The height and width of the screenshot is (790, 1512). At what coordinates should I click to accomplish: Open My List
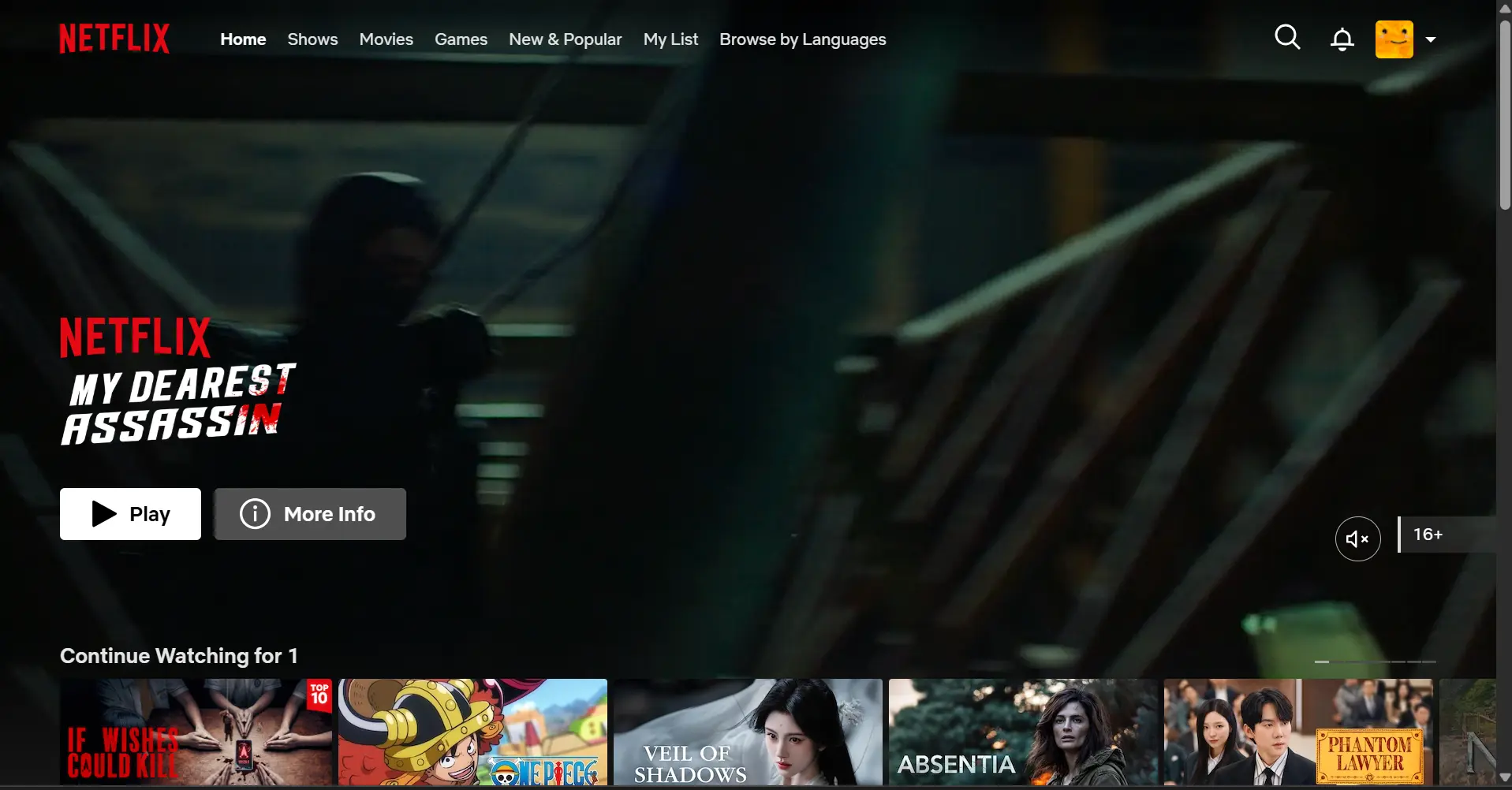tap(670, 39)
